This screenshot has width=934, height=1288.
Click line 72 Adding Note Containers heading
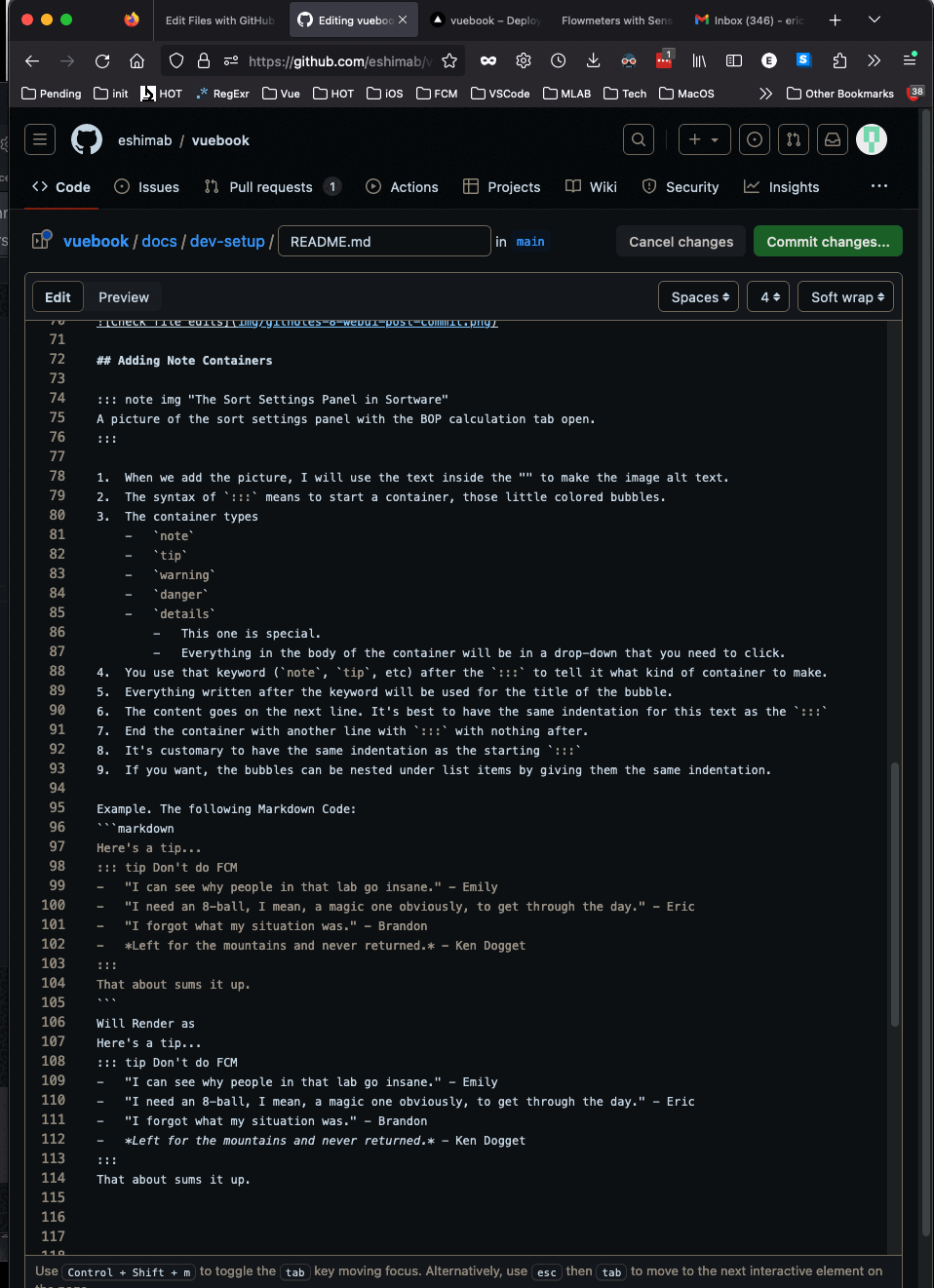pos(184,361)
